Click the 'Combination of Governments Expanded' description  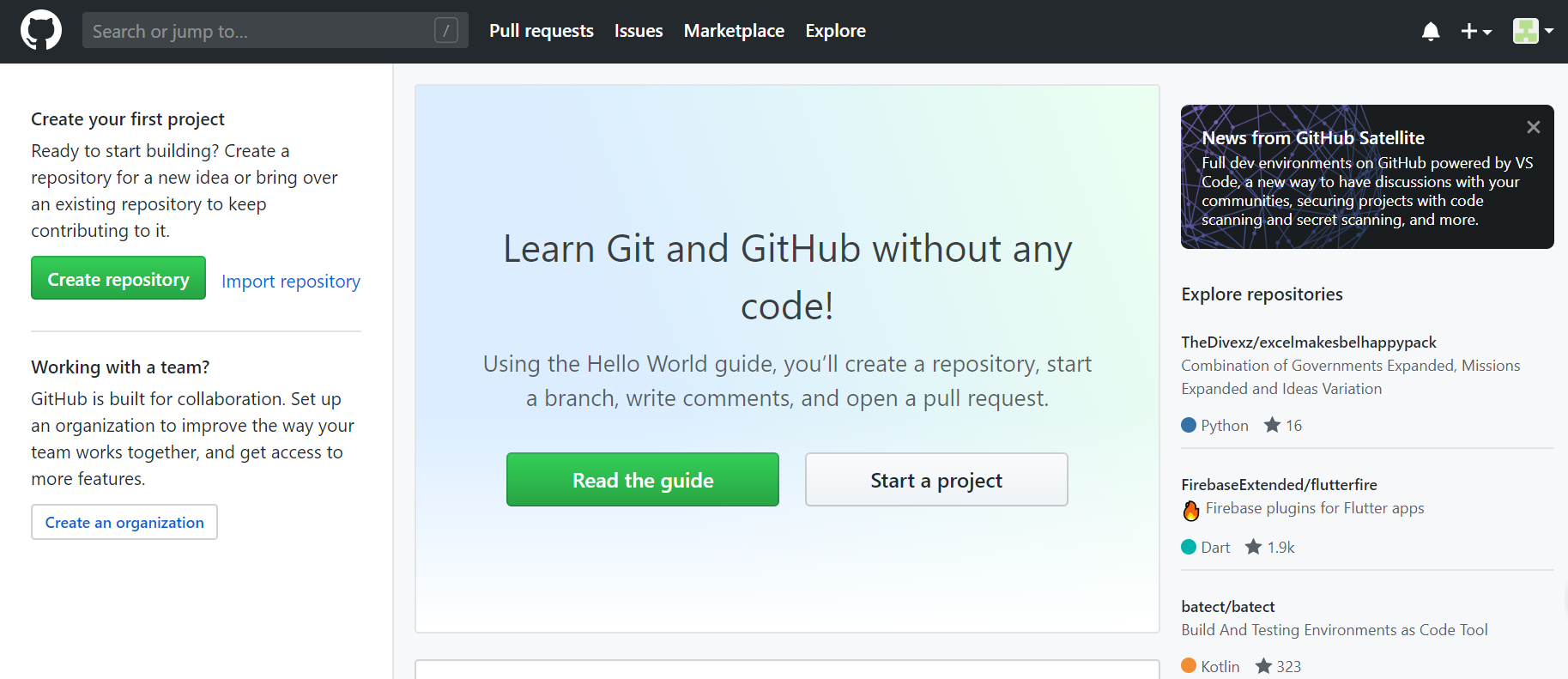click(x=1351, y=377)
